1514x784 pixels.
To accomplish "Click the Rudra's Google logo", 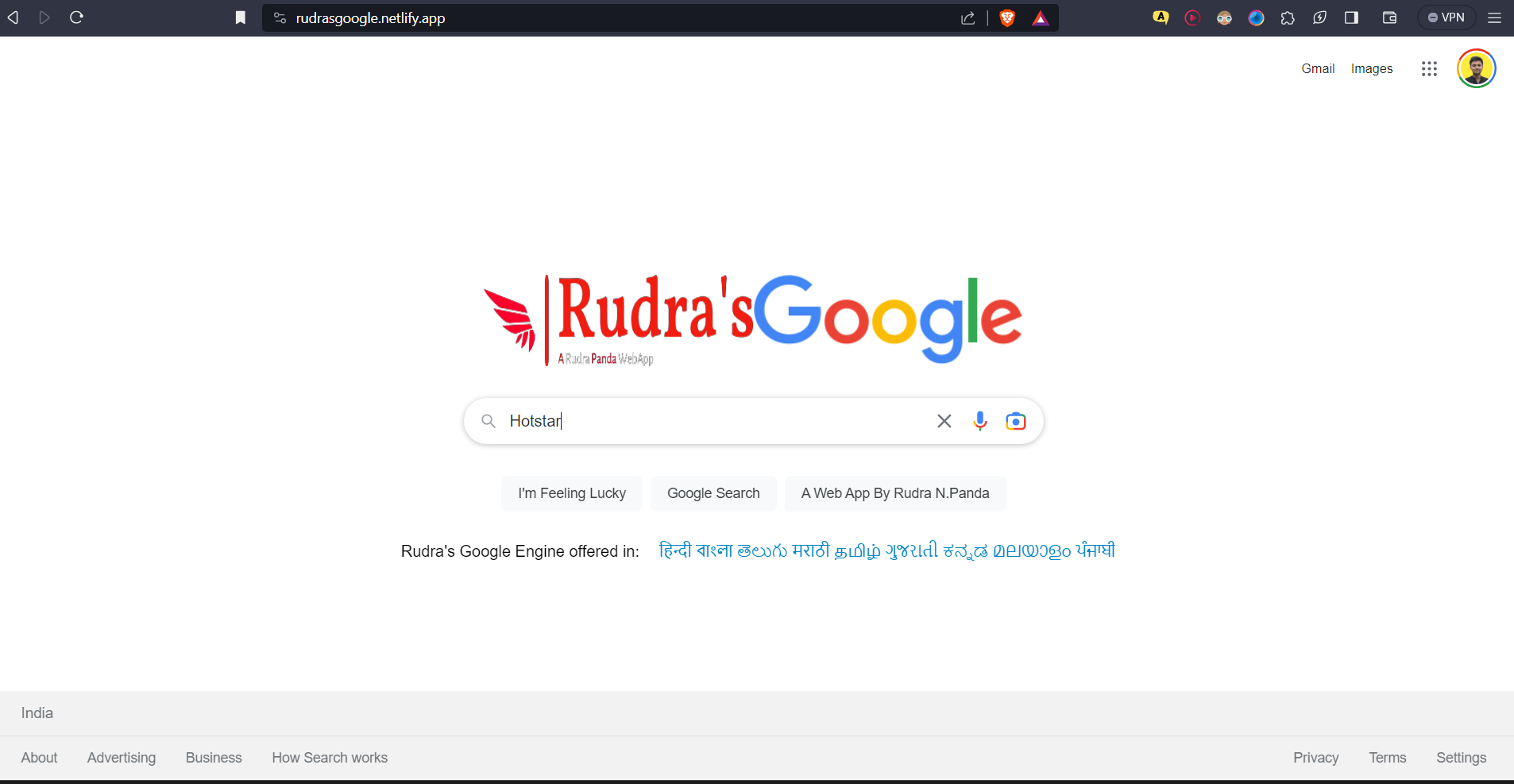I will coord(753,319).
